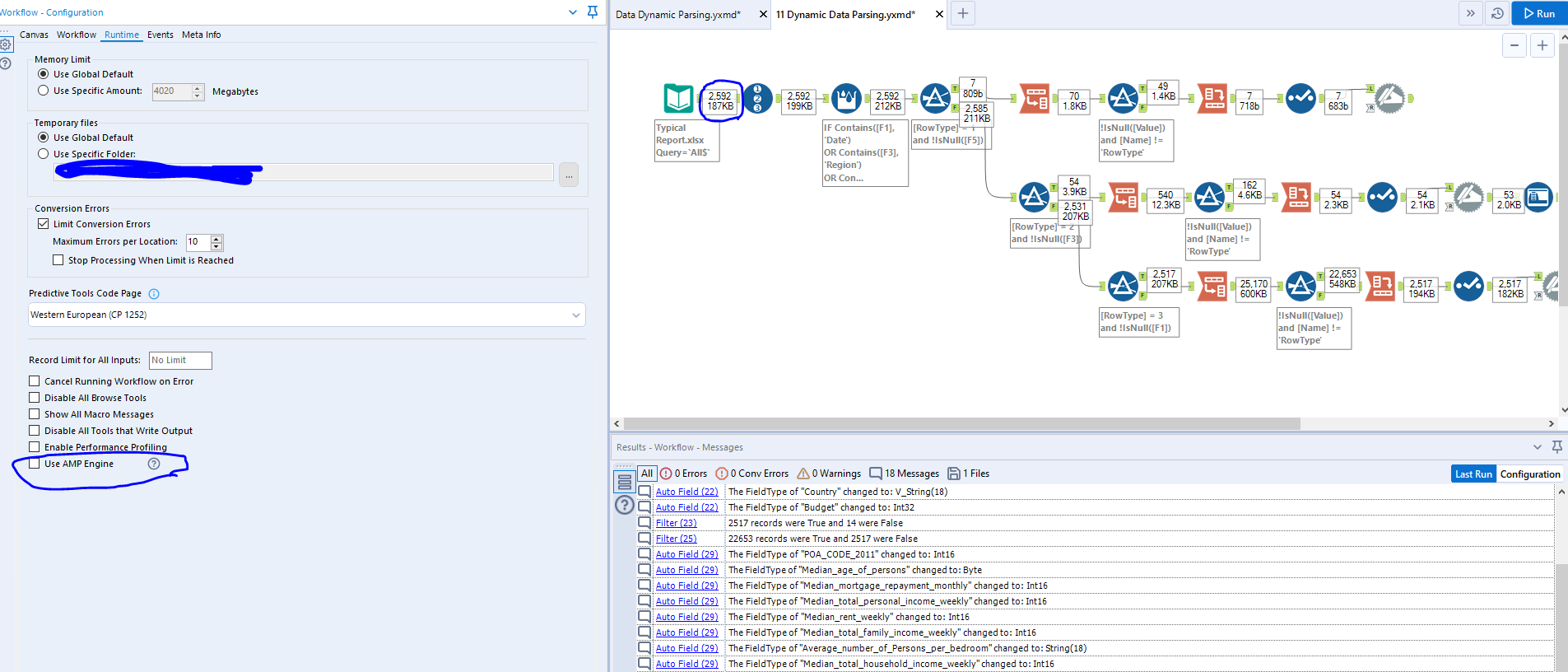Enable the Use AMP Engine checkbox
The height and width of the screenshot is (672, 1568).
click(35, 464)
